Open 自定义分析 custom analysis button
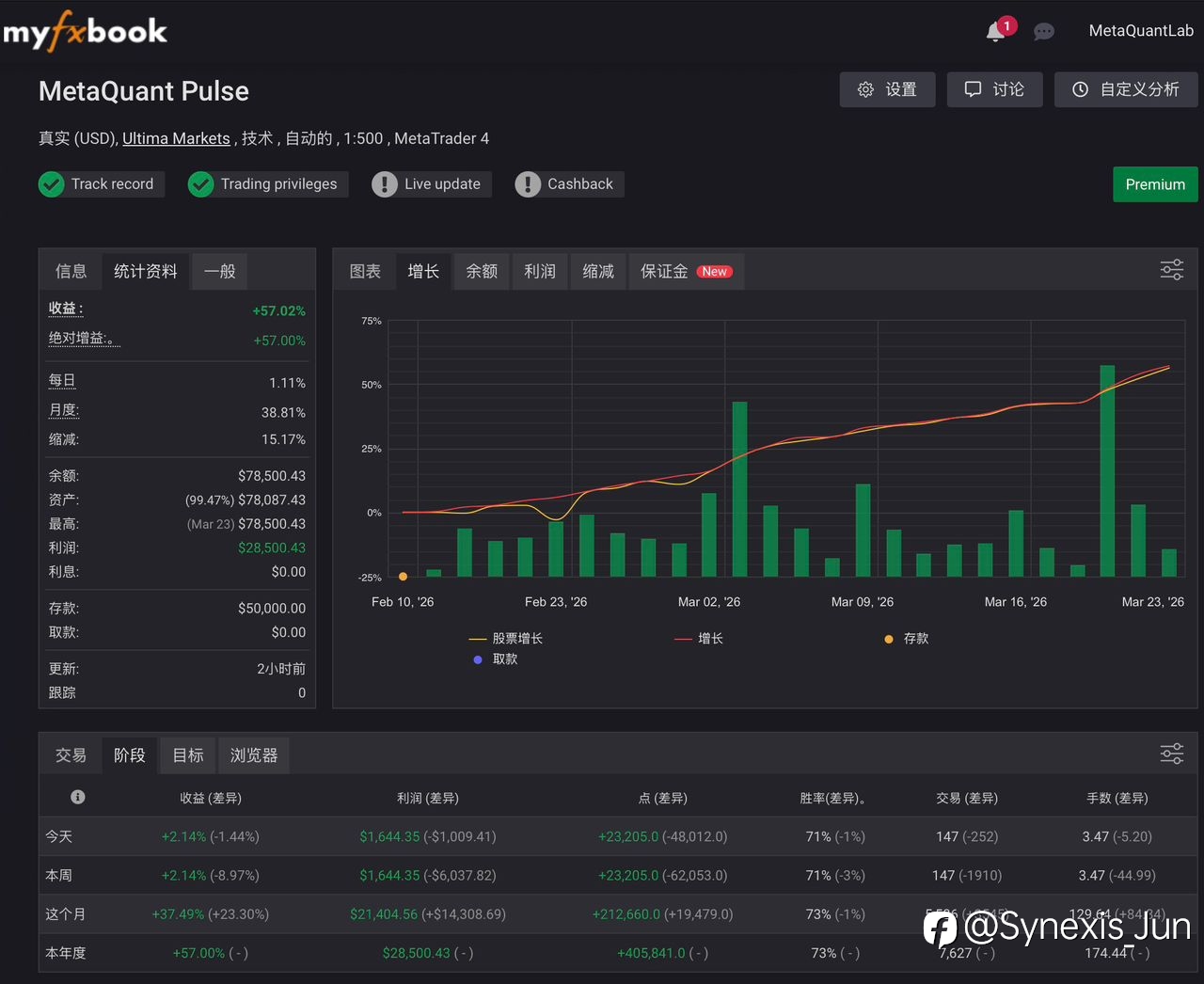 pos(1126,89)
